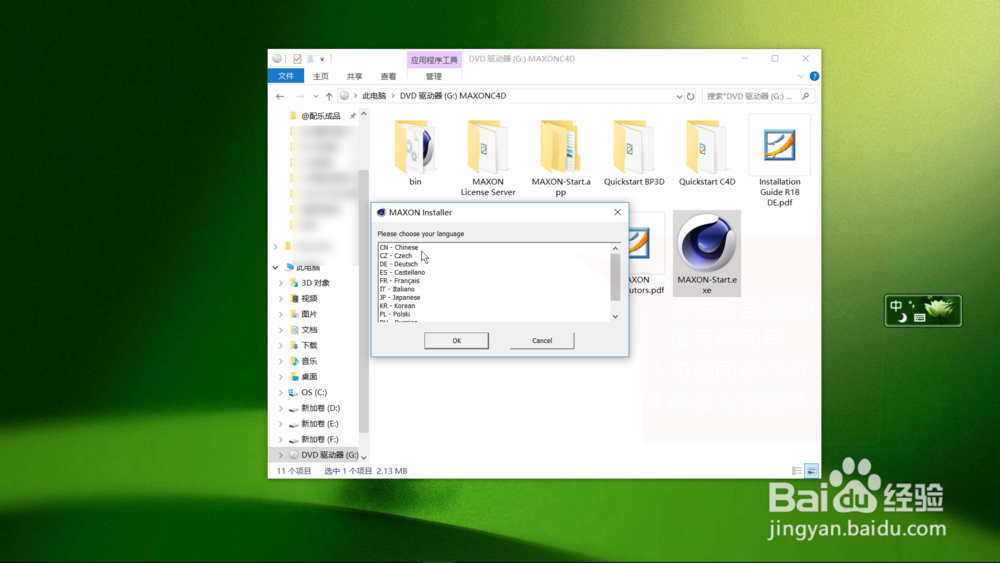Open the MAXON License Server folder
Viewport: 1000px width, 563px height.
pos(488,157)
